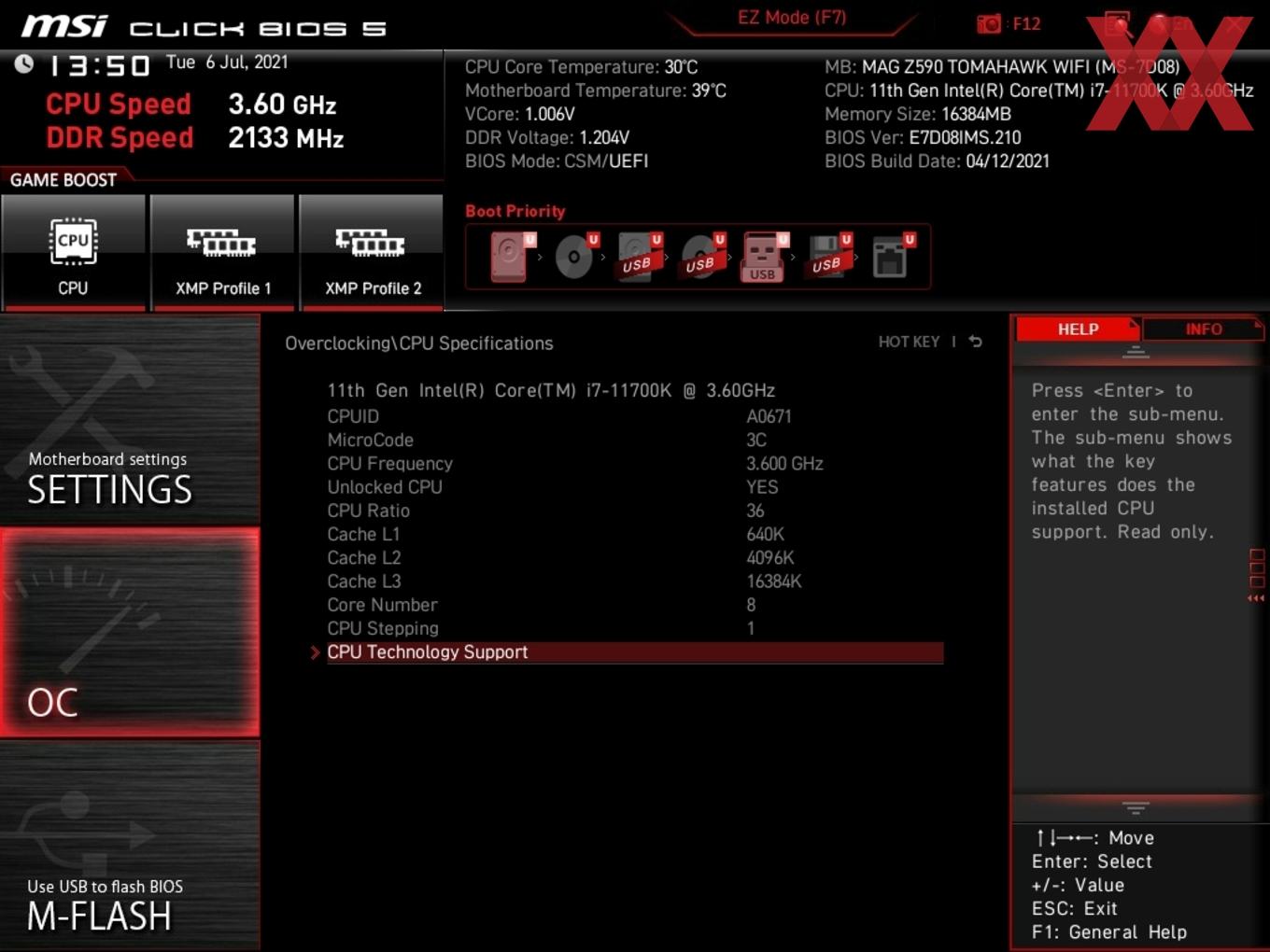Screen dimensions: 1270x952
Task: Switch to EZ Mode (F7)
Action: 792,18
